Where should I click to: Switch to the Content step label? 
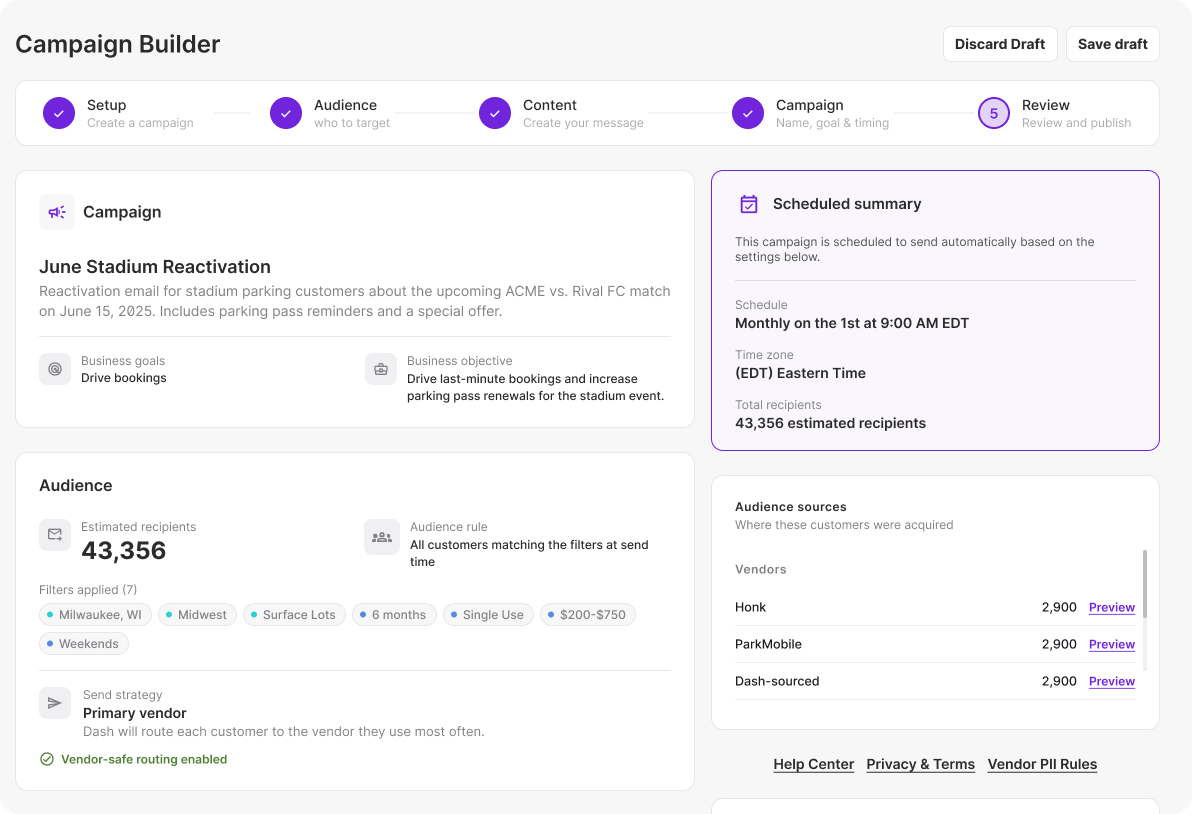click(x=550, y=105)
